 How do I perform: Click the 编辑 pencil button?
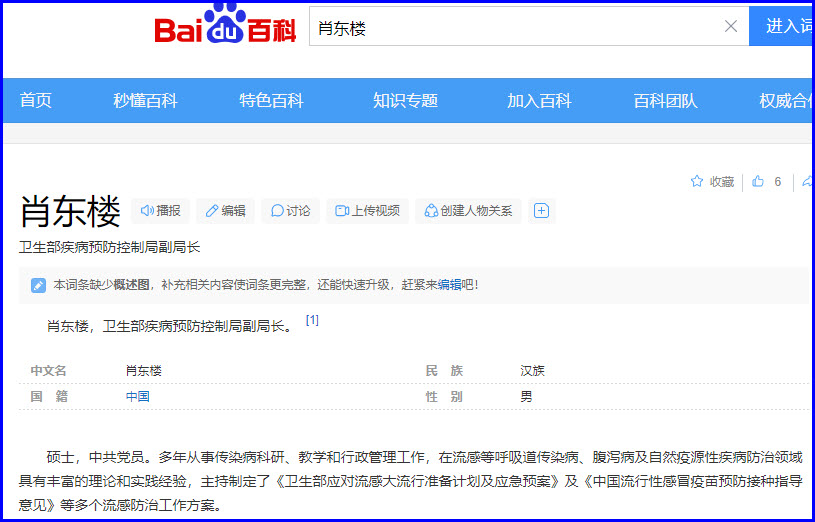point(225,211)
